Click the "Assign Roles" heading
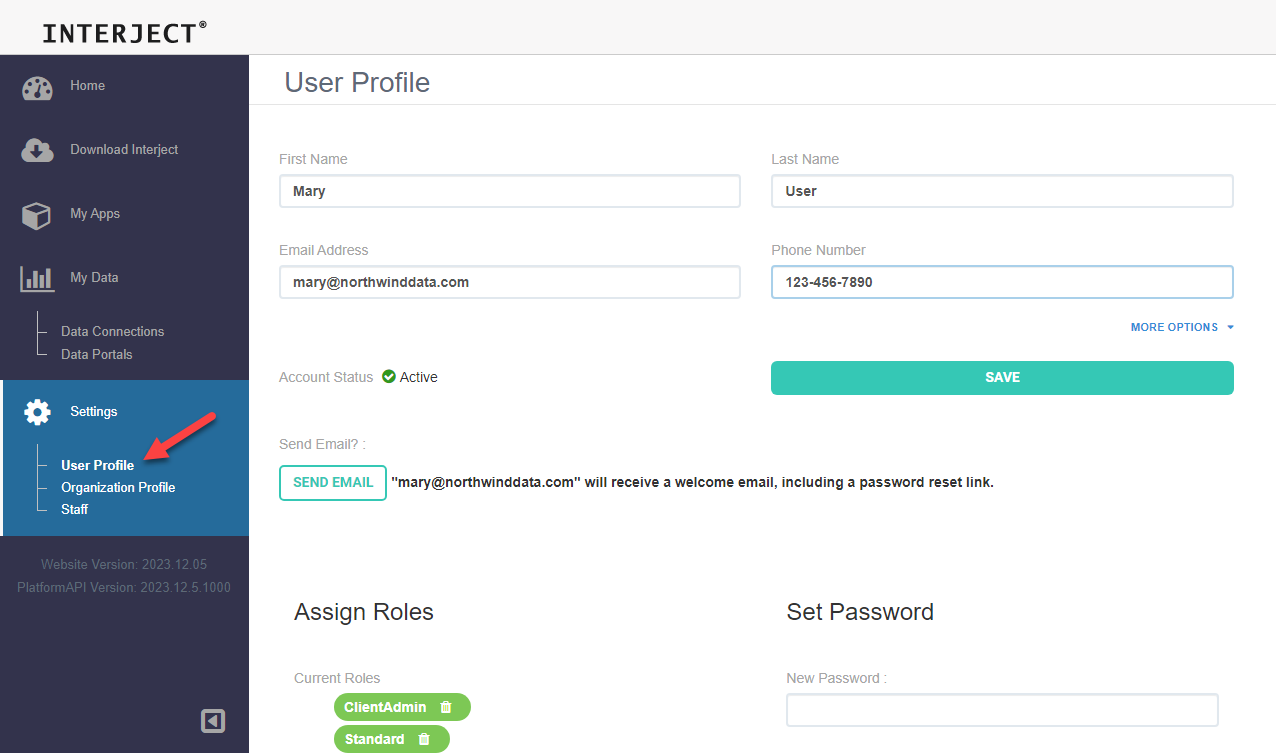The height and width of the screenshot is (753, 1276). click(364, 612)
